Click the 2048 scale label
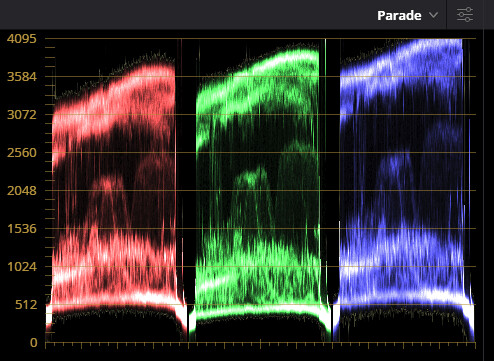Viewport: 494px width, 361px height. (x=22, y=191)
